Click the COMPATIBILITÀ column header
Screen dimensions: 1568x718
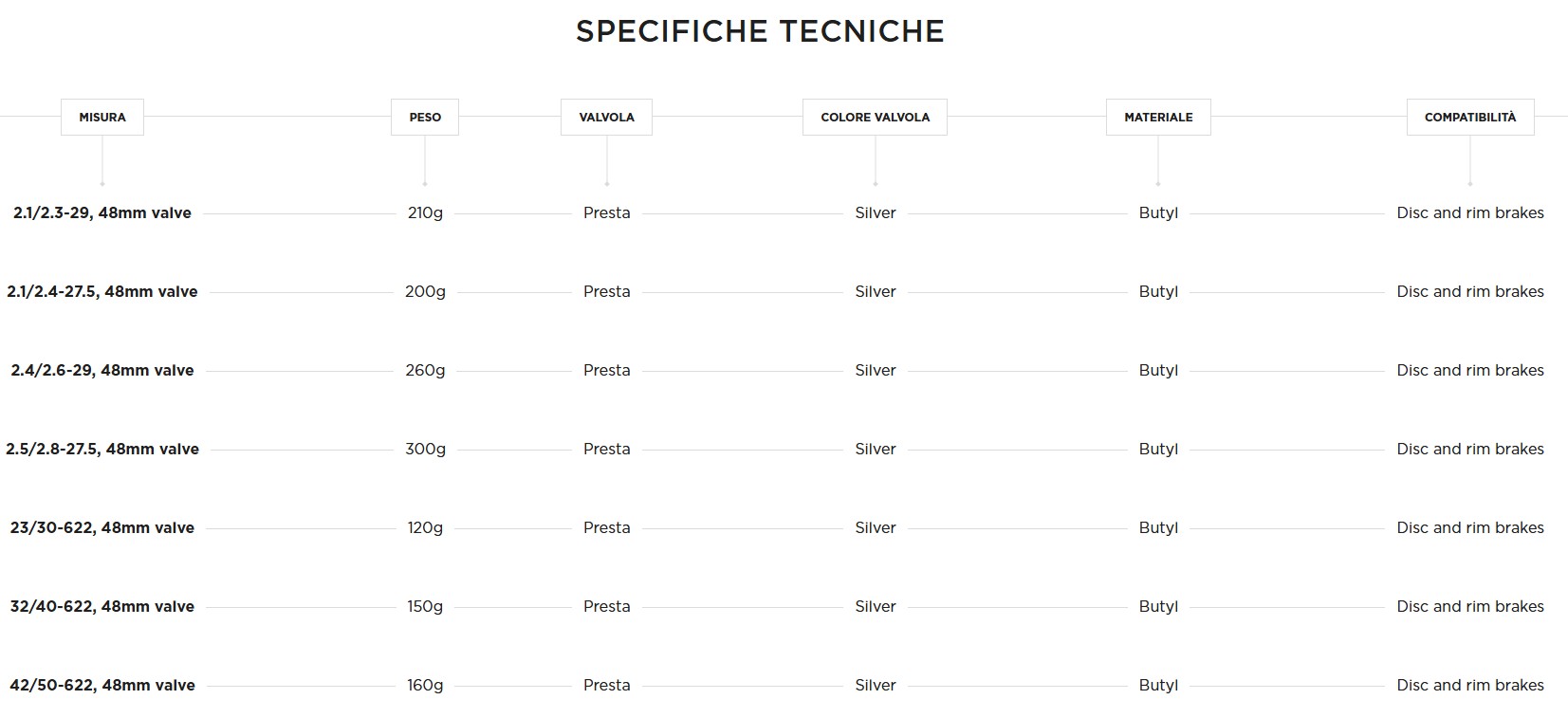point(1469,118)
